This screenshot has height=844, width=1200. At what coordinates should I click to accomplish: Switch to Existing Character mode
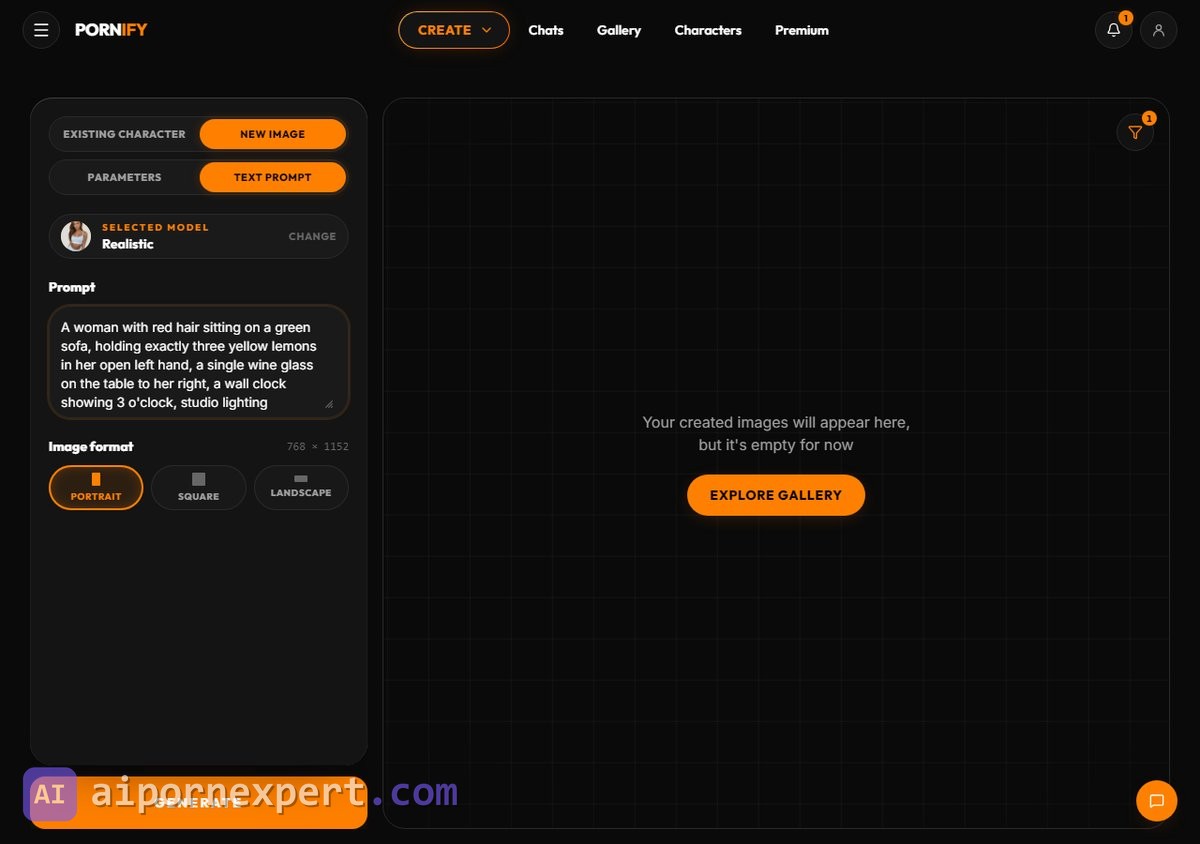point(124,134)
